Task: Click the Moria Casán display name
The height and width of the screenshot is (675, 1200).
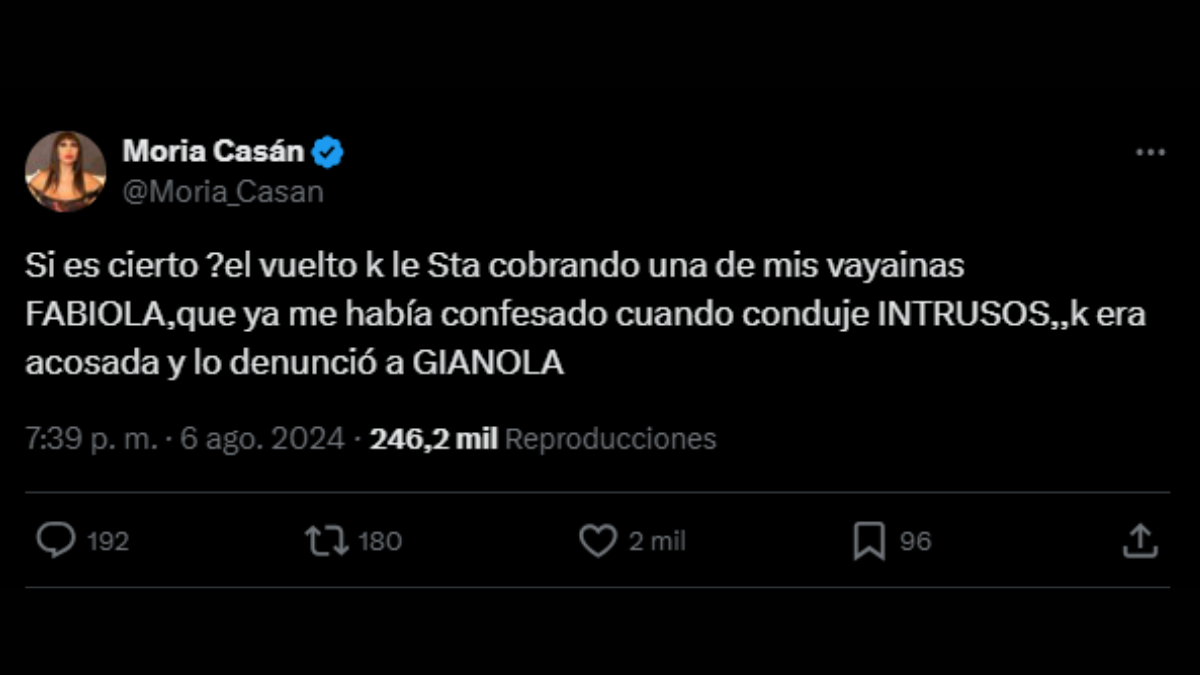Action: (213, 152)
